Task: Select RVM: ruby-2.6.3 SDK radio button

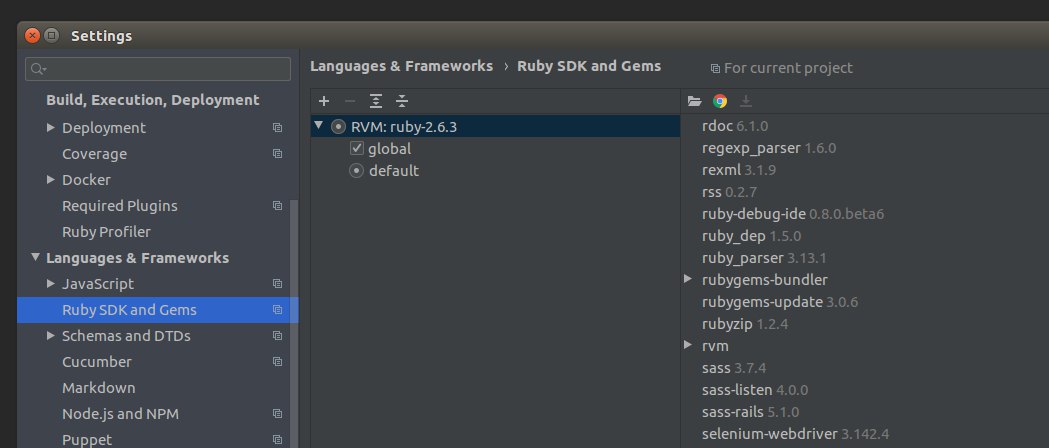Action: point(339,126)
